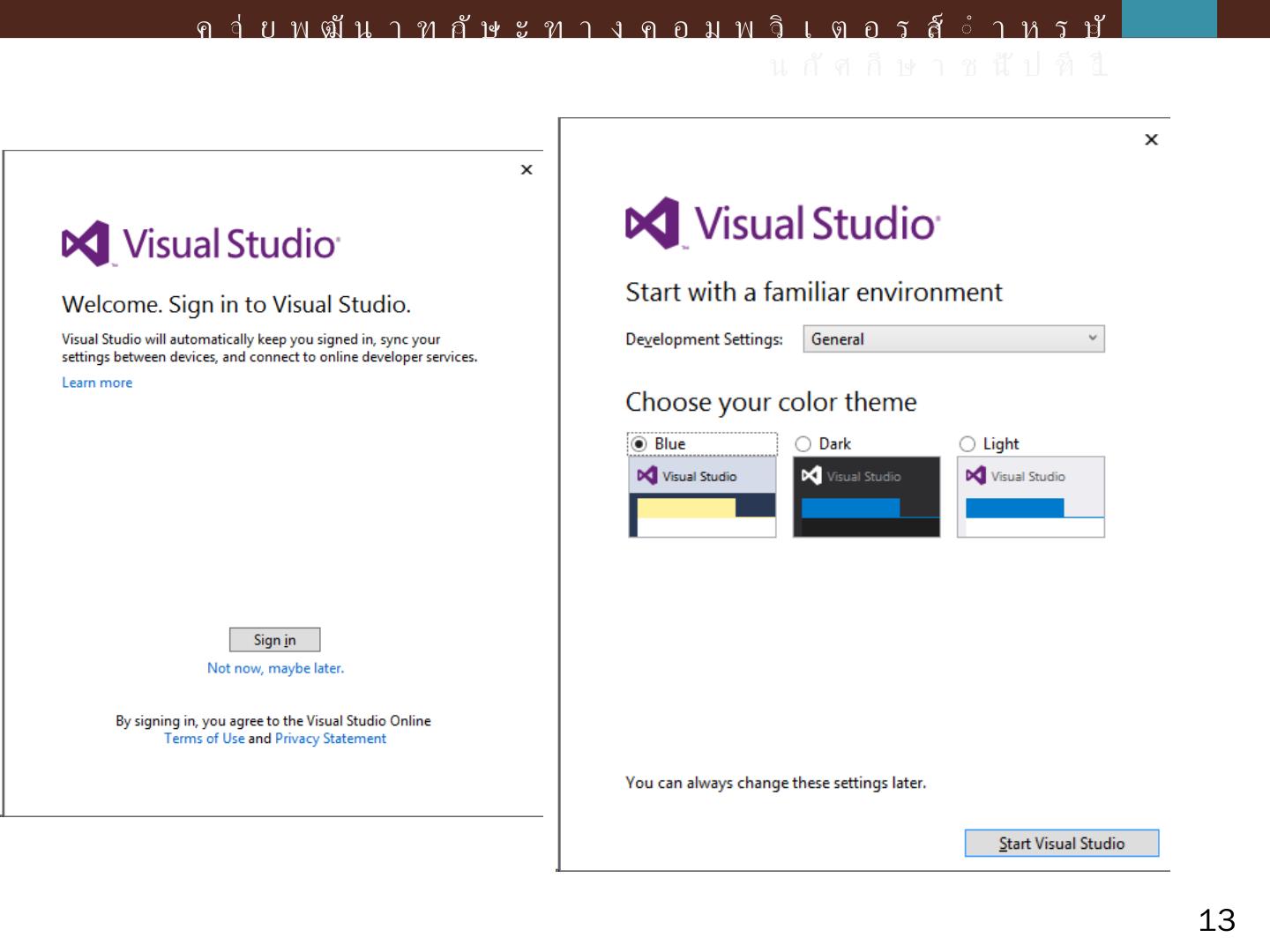Screen dimensions: 1270x952
Task: Click the yellow bar in Blue theme preview
Action: 685,508
